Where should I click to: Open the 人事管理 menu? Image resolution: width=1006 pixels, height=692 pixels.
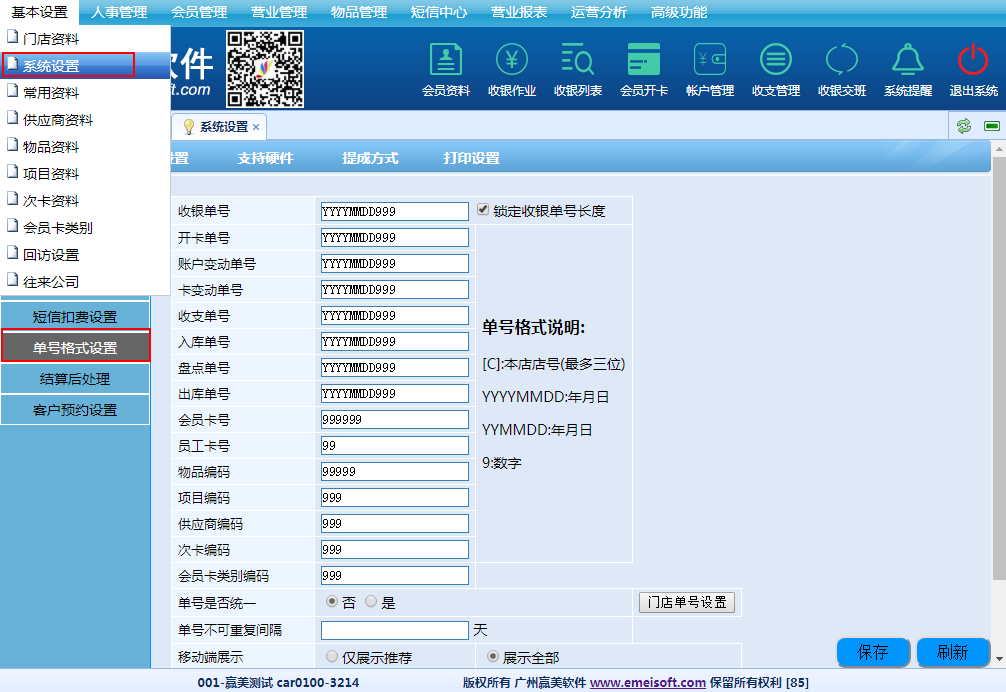[x=118, y=13]
